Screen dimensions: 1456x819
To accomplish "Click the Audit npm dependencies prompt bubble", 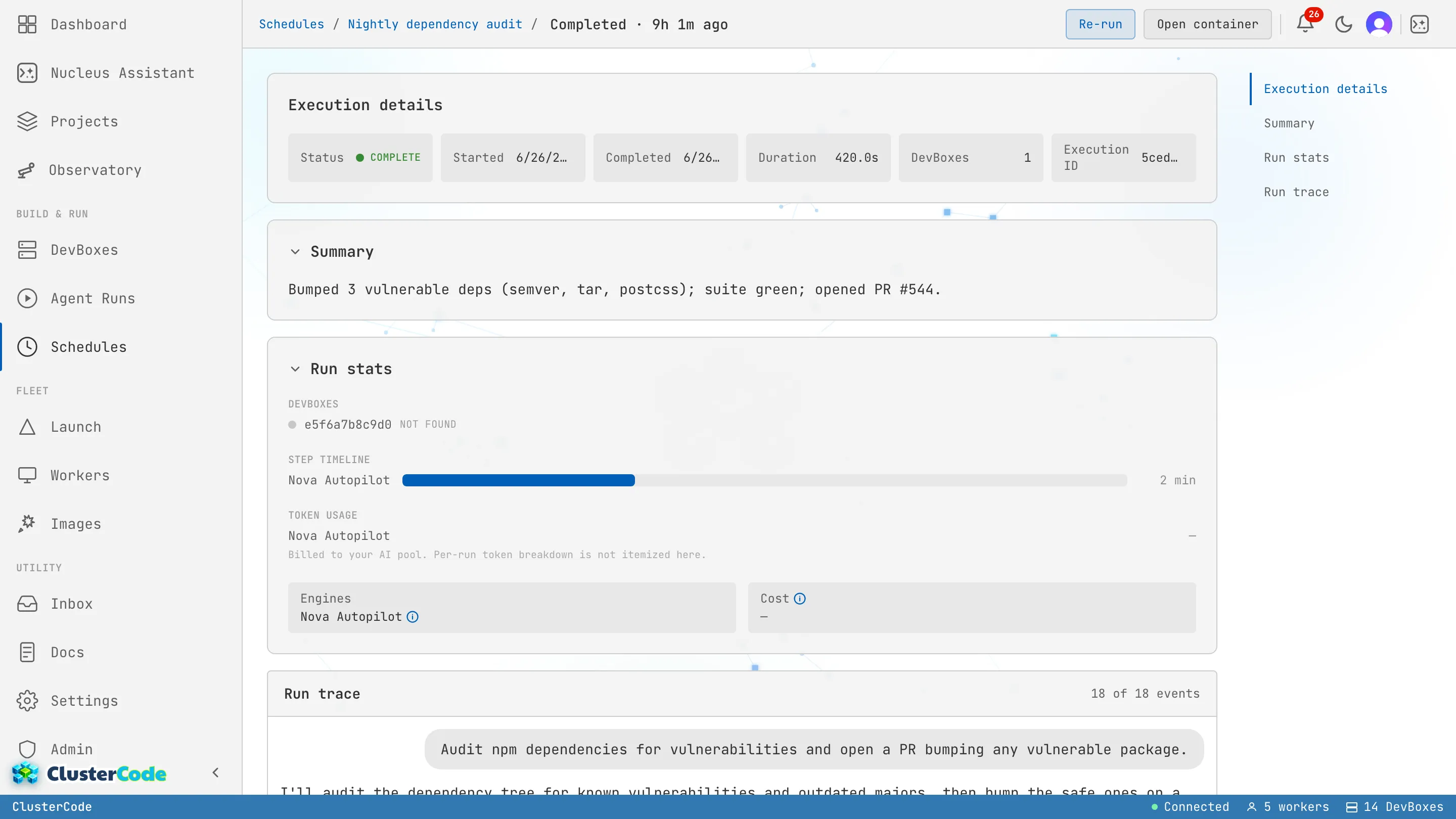I will [x=814, y=749].
